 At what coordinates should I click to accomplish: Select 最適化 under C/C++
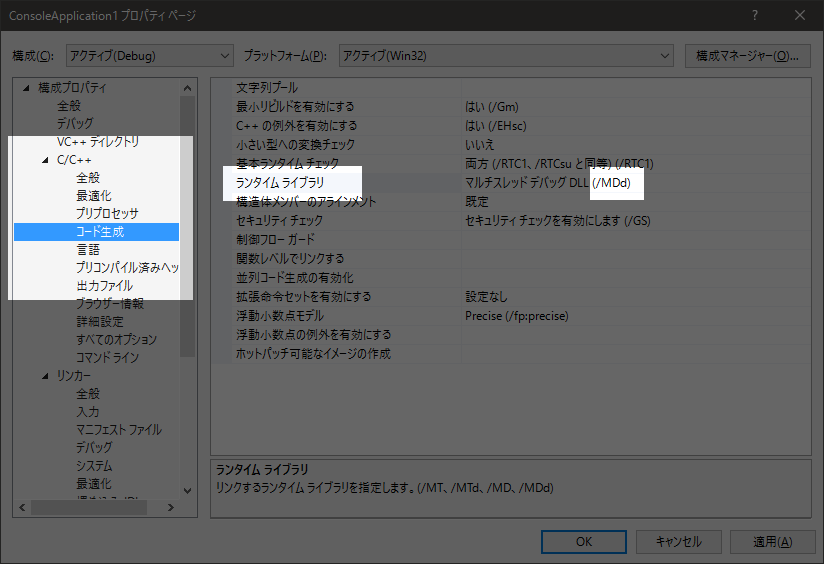(x=94, y=196)
